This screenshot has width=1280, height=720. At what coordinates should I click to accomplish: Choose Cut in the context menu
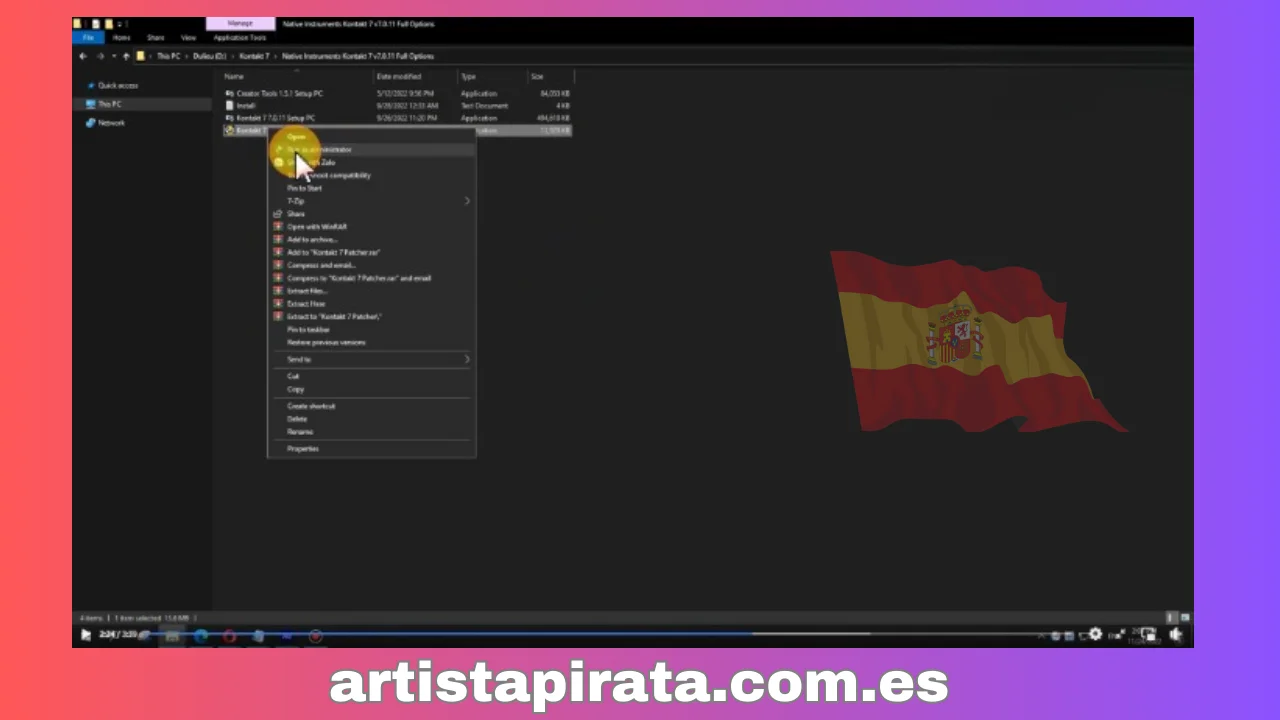point(372,376)
